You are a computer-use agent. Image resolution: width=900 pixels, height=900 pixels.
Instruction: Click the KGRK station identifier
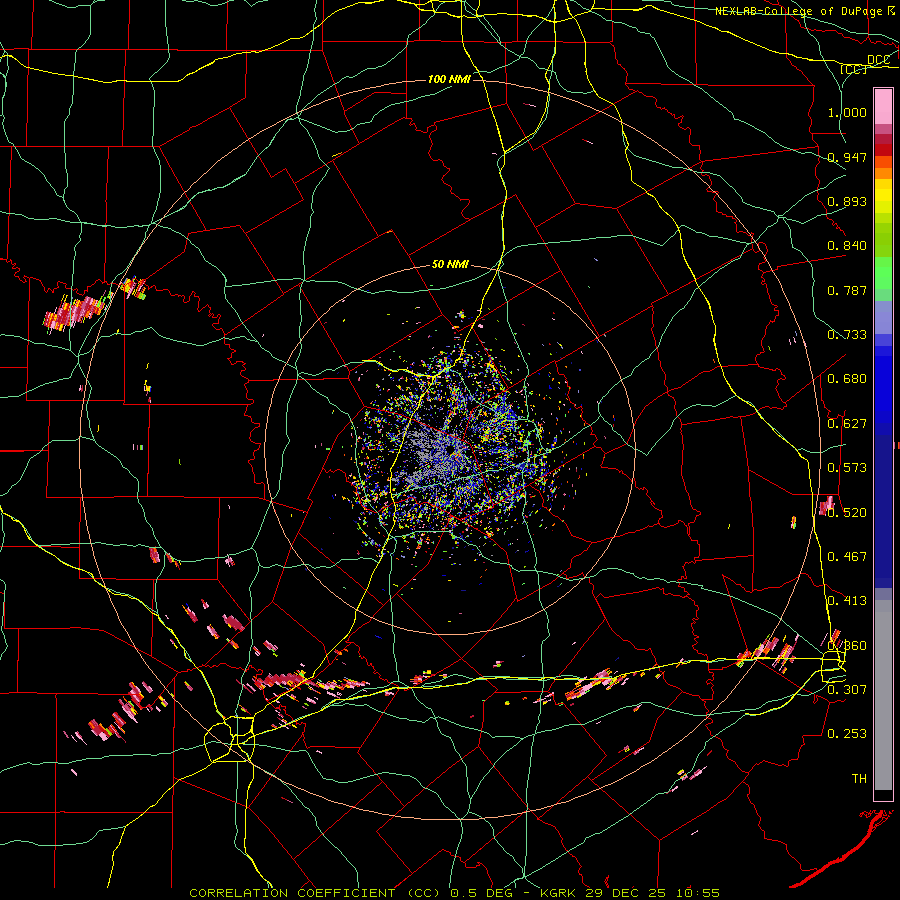559,893
